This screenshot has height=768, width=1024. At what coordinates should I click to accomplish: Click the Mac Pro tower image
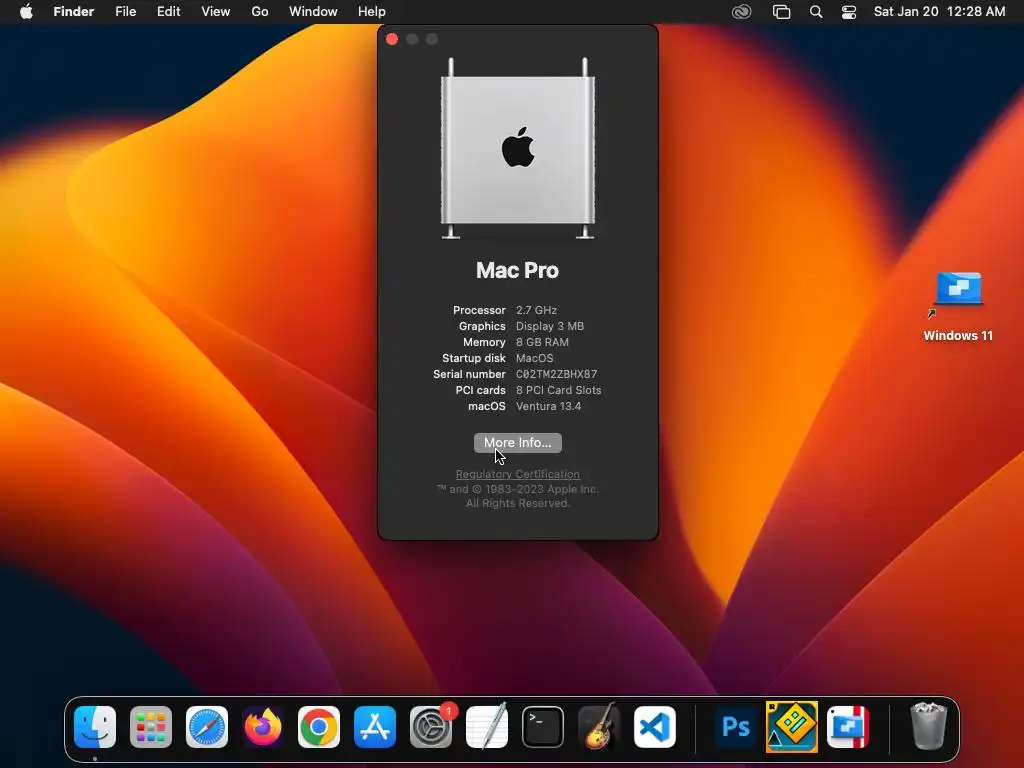(518, 149)
